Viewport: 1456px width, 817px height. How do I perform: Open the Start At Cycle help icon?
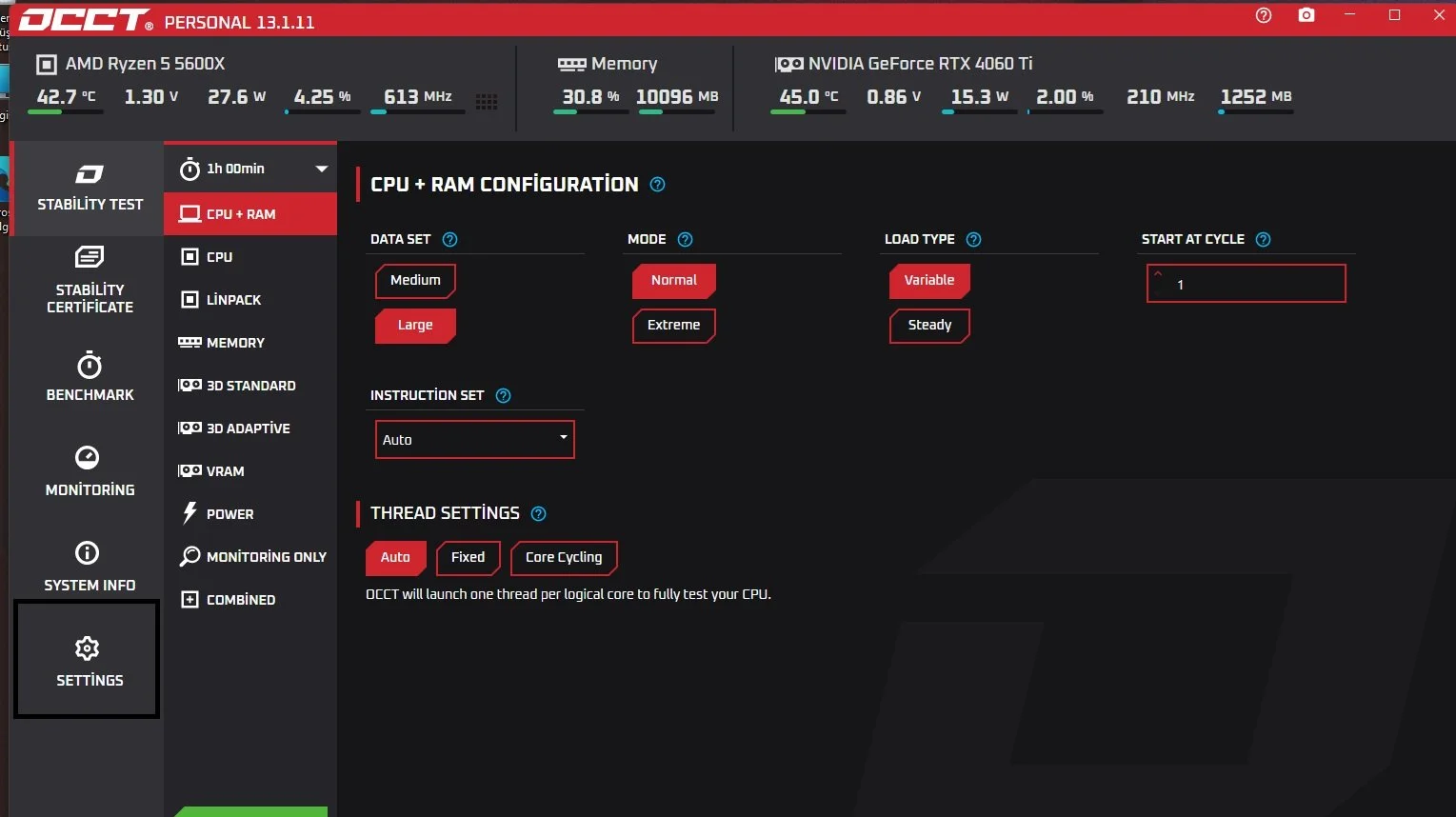pyautogui.click(x=1263, y=240)
